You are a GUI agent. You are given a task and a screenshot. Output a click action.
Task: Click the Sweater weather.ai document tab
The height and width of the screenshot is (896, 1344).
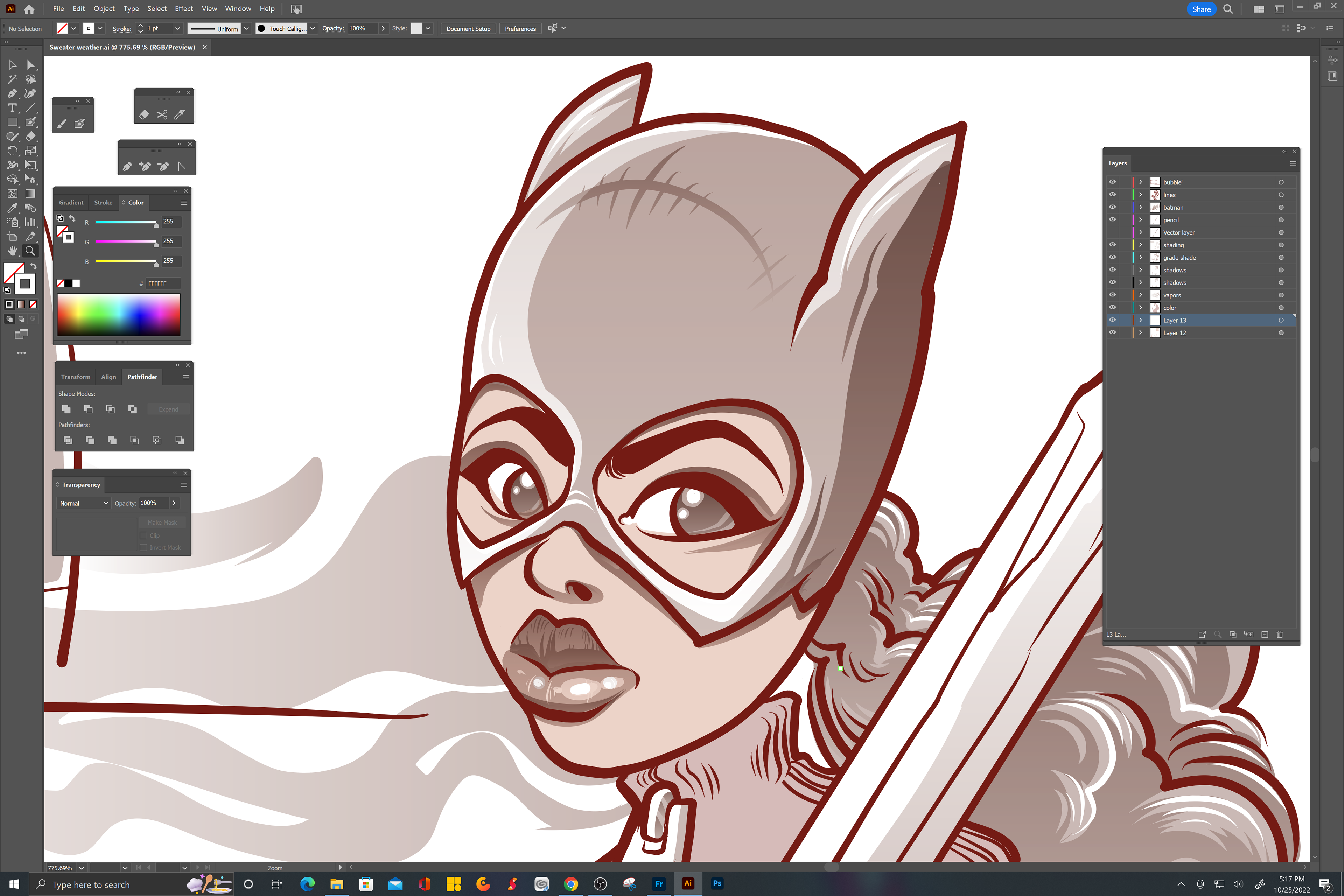122,48
